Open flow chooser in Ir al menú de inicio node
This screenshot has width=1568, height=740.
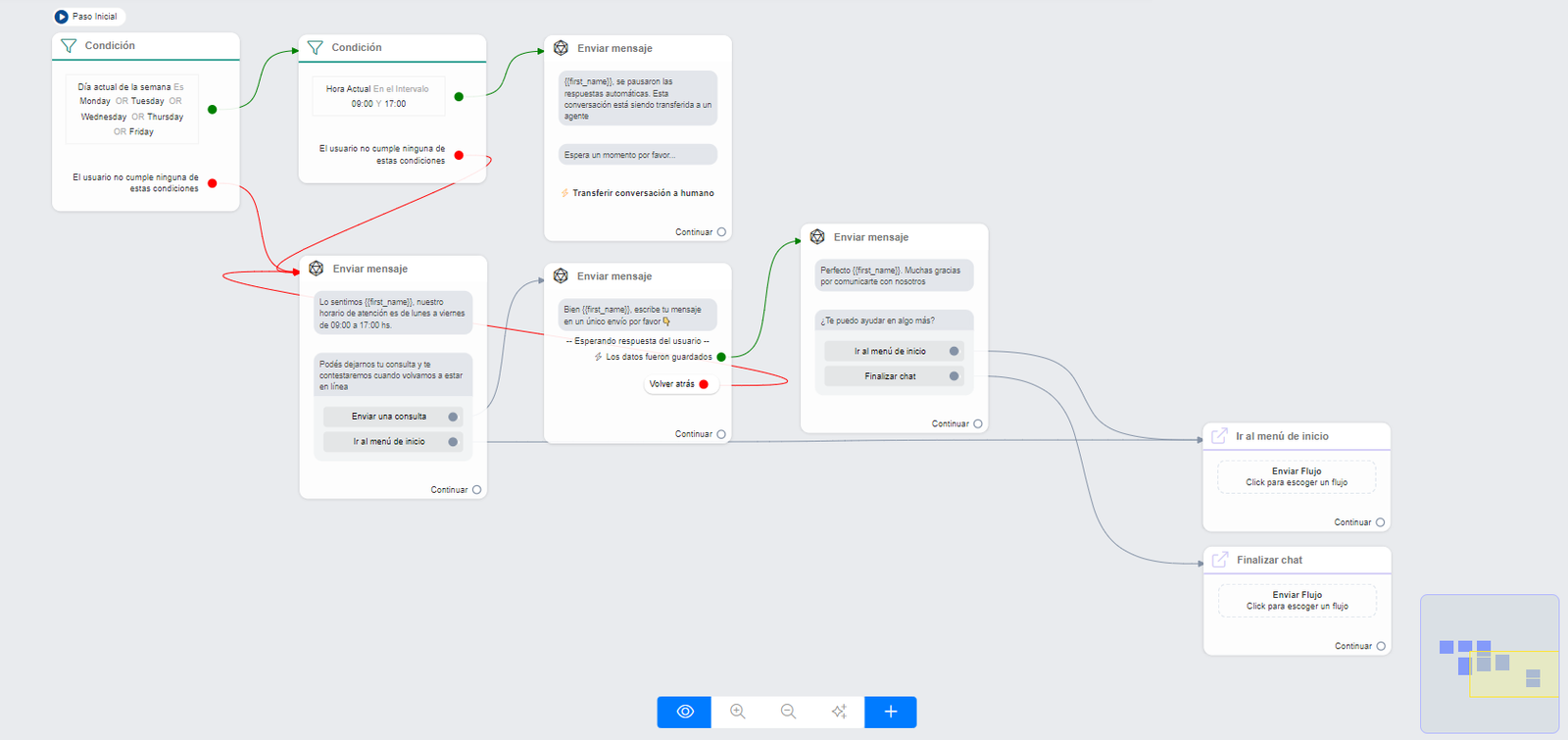click(x=1297, y=477)
